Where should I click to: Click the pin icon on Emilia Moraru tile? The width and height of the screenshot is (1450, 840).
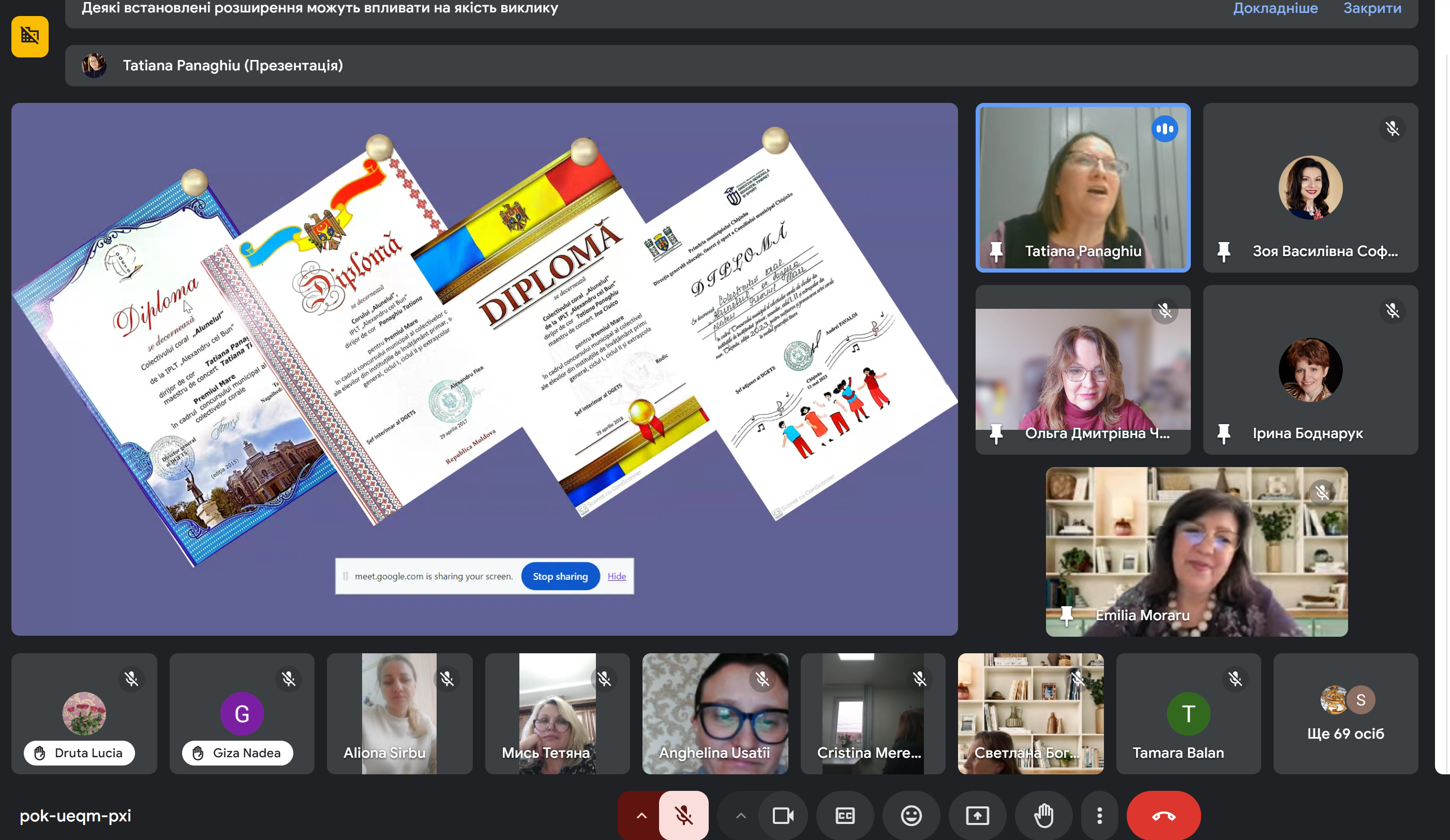click(x=1066, y=615)
